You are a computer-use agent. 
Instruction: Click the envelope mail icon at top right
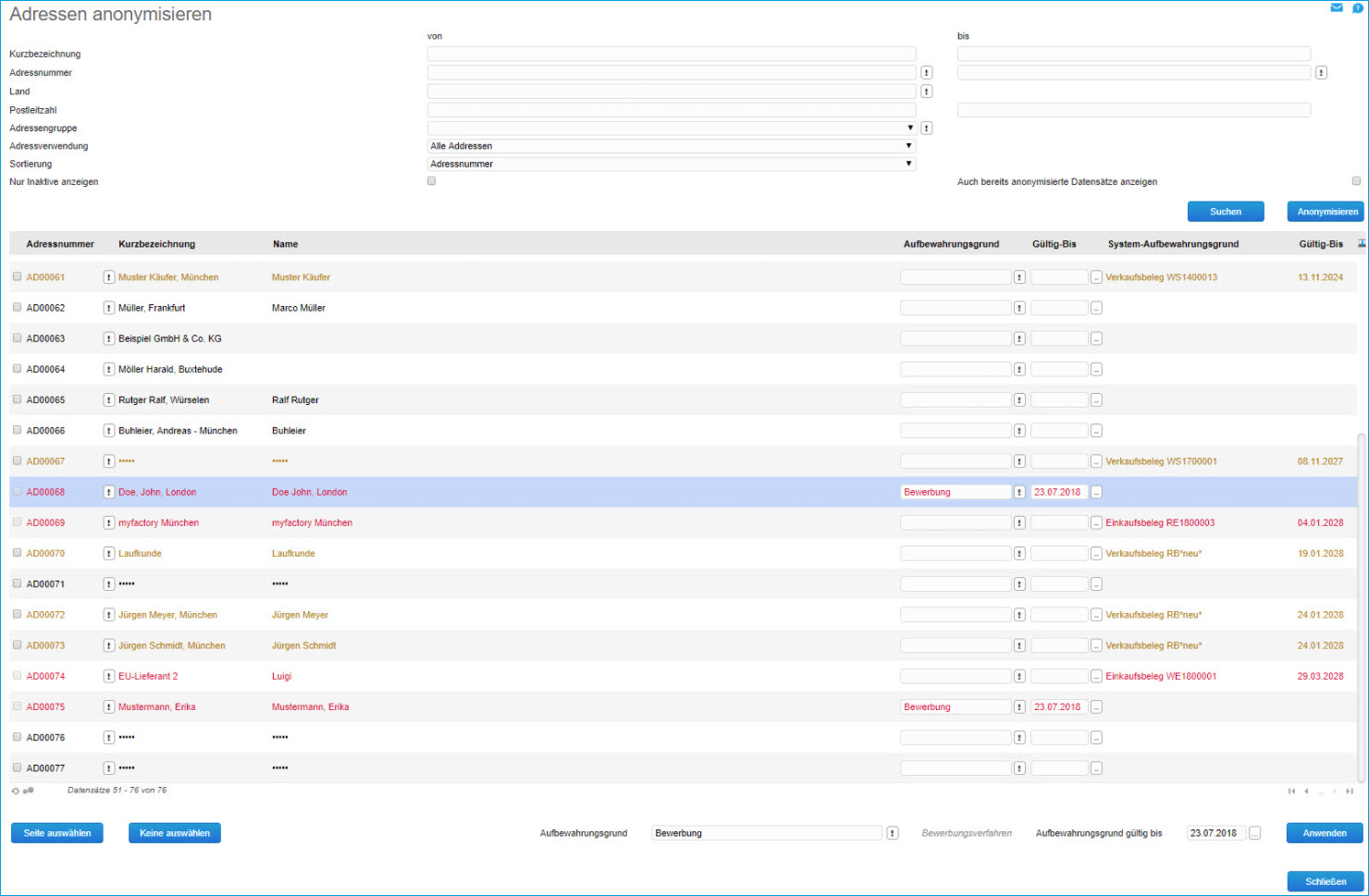(x=1337, y=7)
